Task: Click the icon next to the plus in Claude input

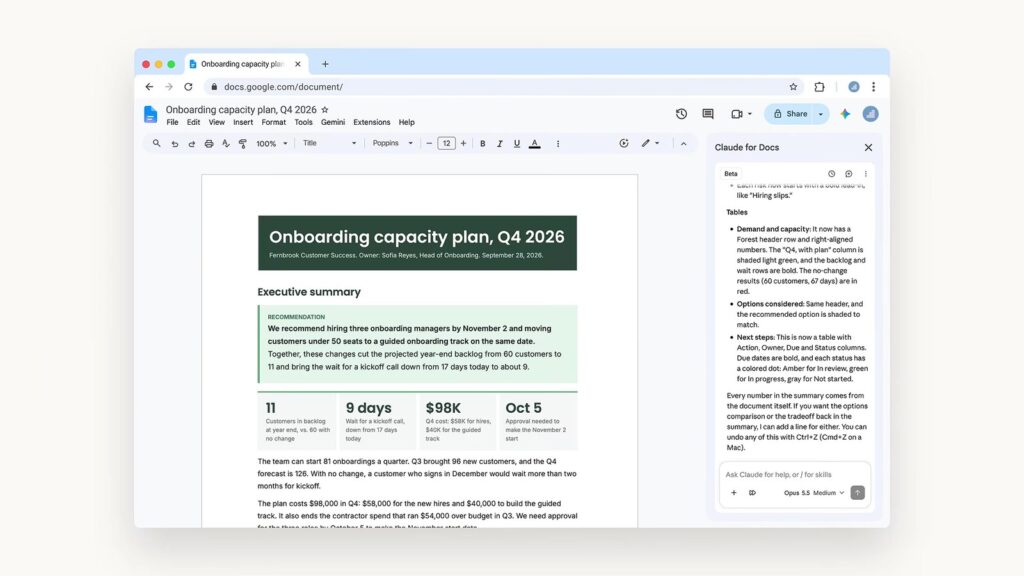Action: (752, 492)
